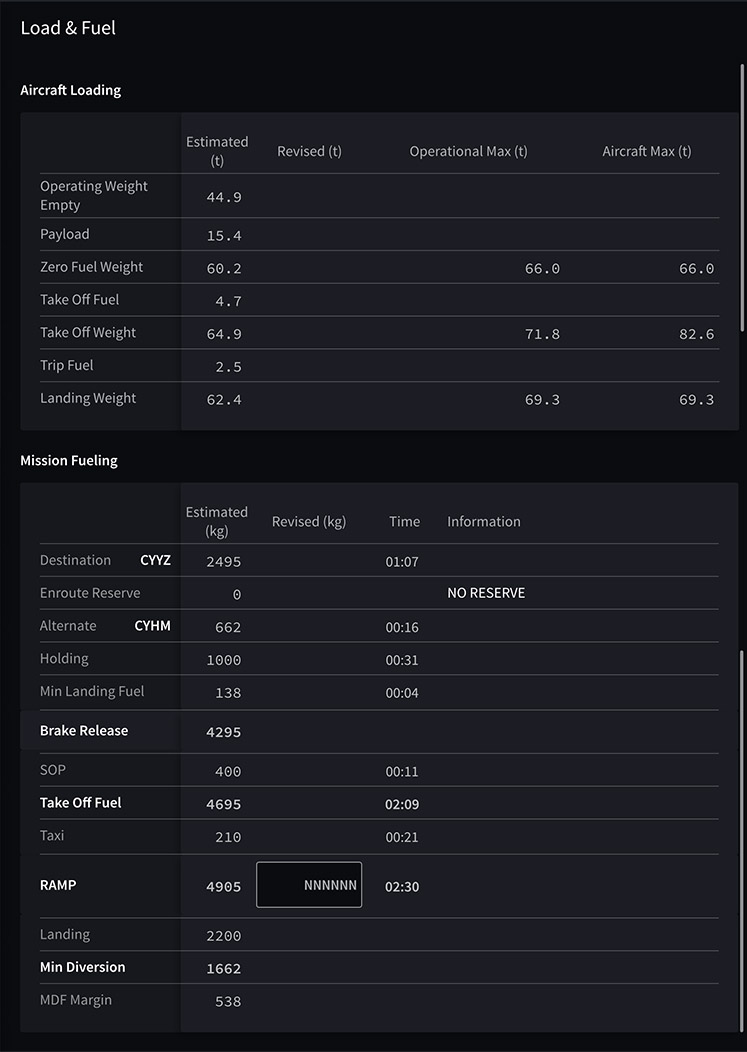Click the Take Off Fuel time 02:09
Screen dimensions: 747x1052
pos(402,804)
